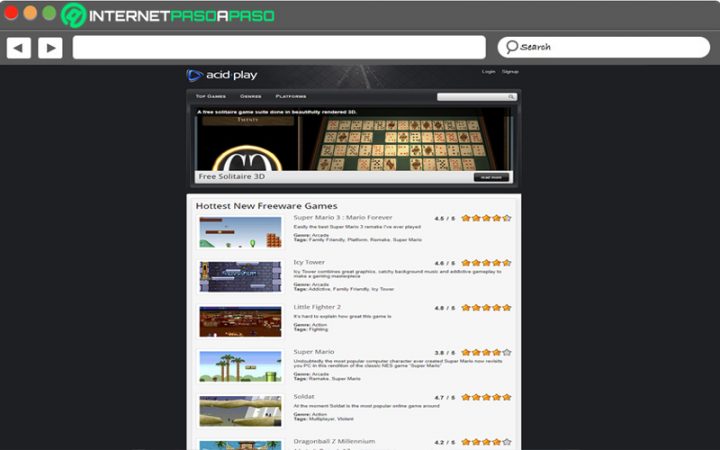Open the Genres menu
The image size is (720, 450).
tap(251, 96)
